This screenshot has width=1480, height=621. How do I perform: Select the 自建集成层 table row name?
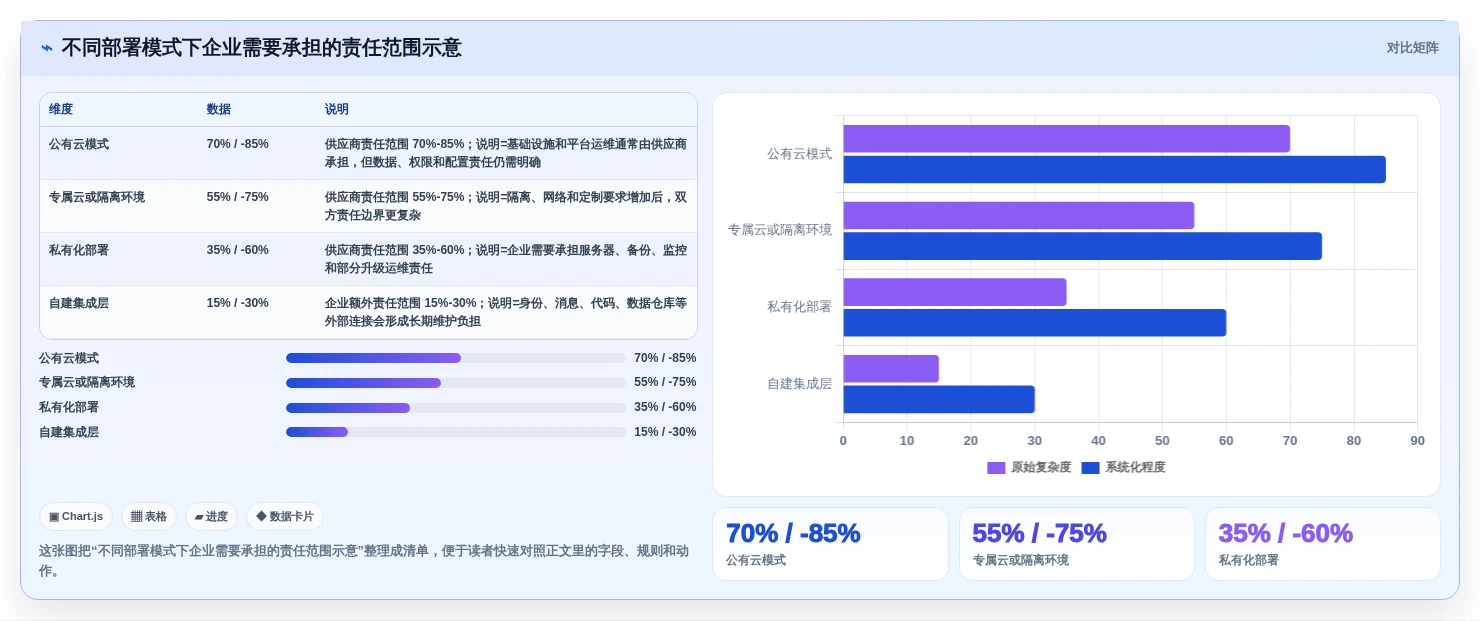click(79, 303)
